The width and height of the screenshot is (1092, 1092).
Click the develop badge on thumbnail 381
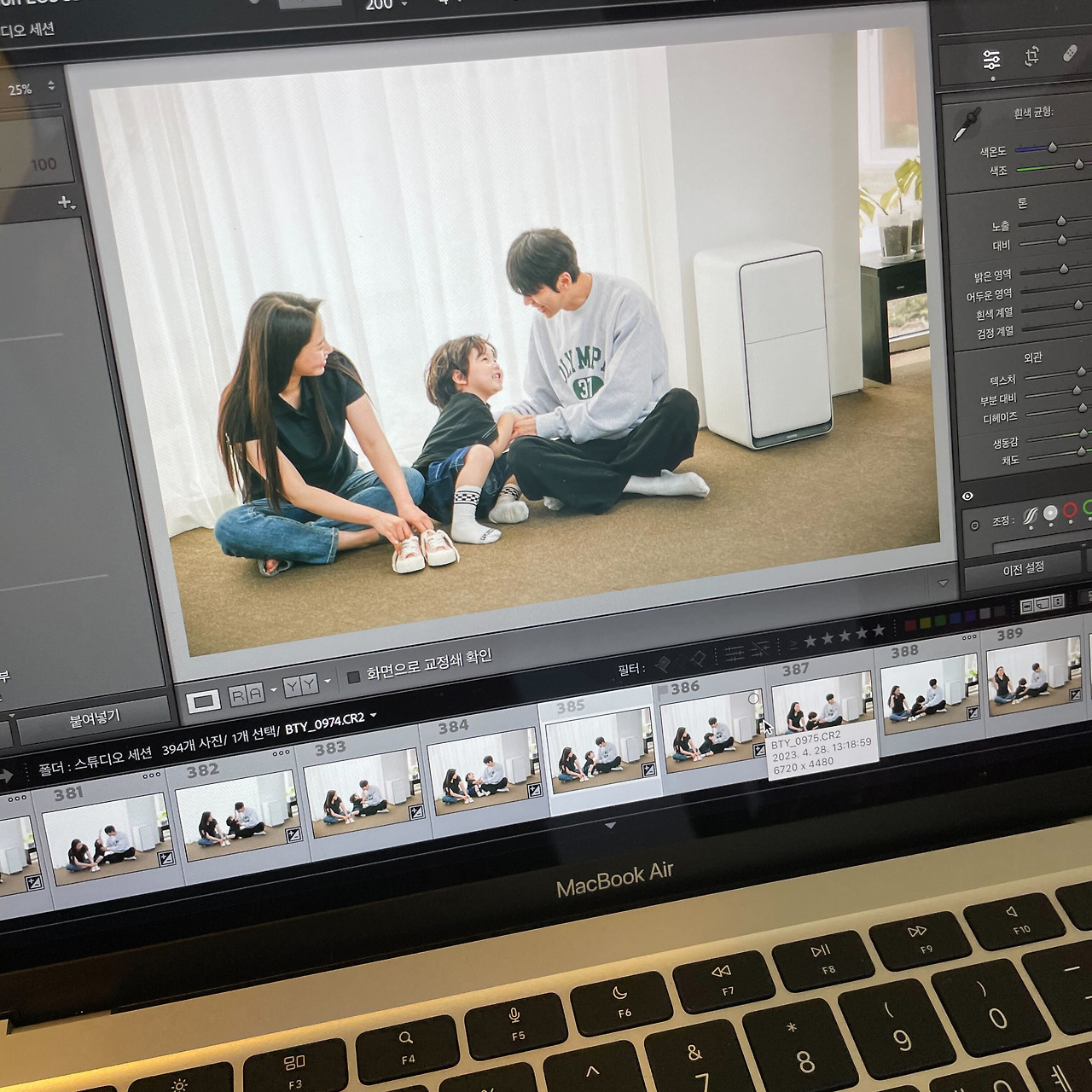coord(166,857)
